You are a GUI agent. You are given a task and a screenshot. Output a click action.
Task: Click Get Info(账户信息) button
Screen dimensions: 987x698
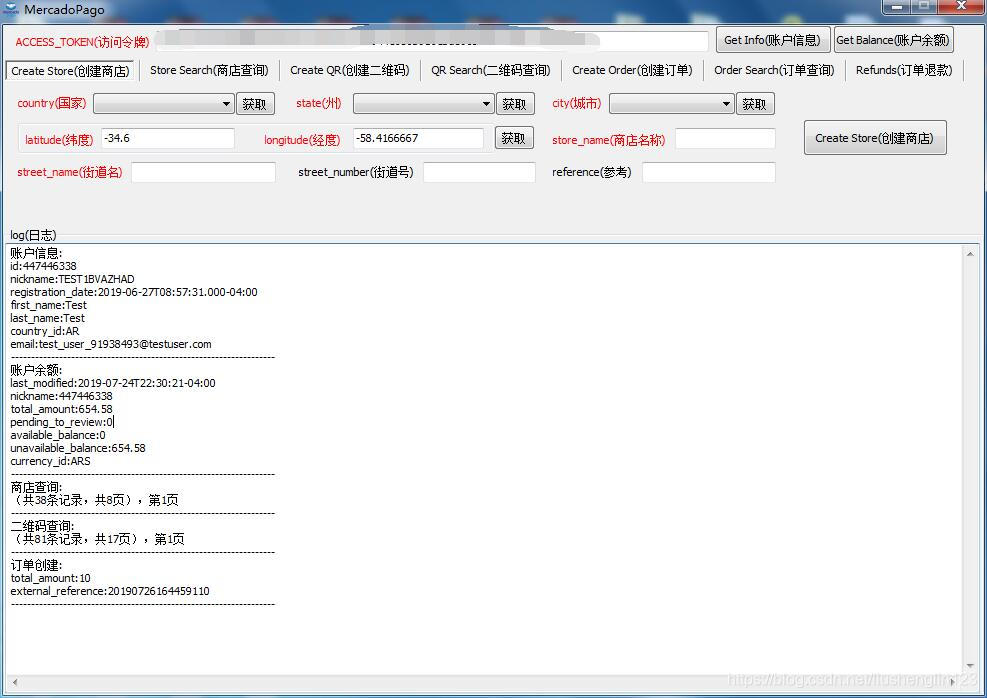tap(773, 40)
